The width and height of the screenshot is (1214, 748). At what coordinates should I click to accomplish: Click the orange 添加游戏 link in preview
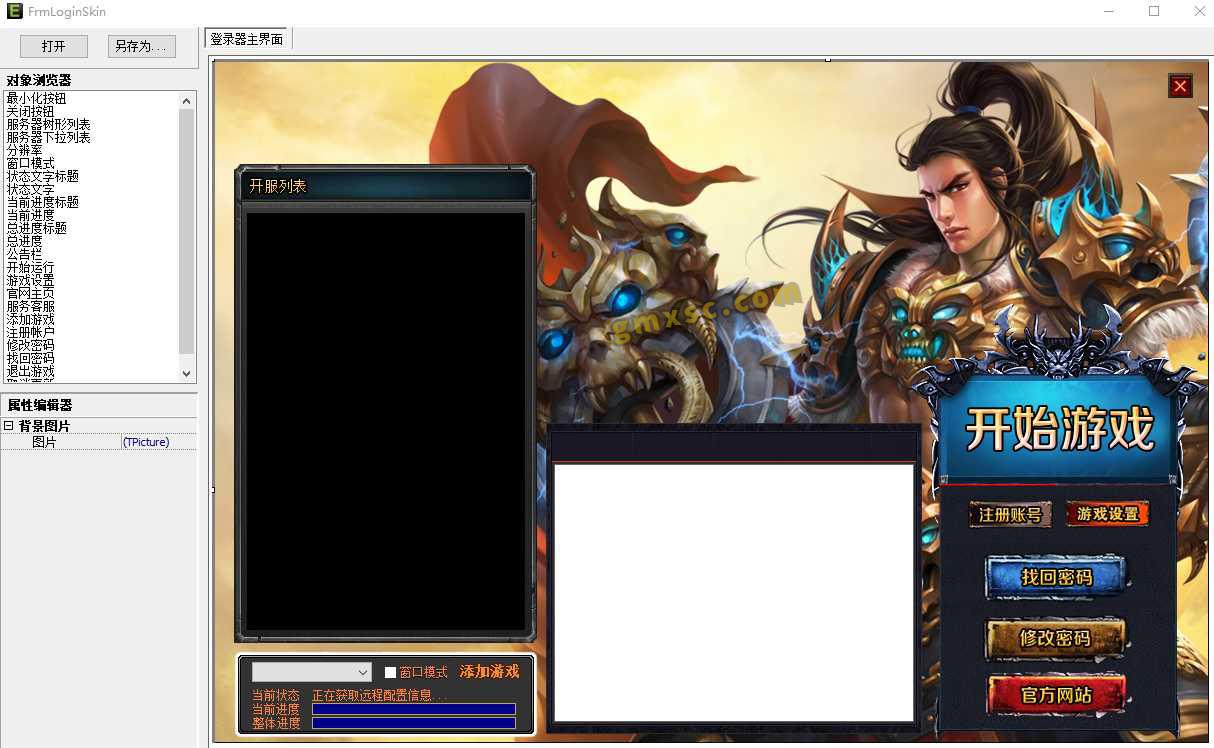[489, 672]
